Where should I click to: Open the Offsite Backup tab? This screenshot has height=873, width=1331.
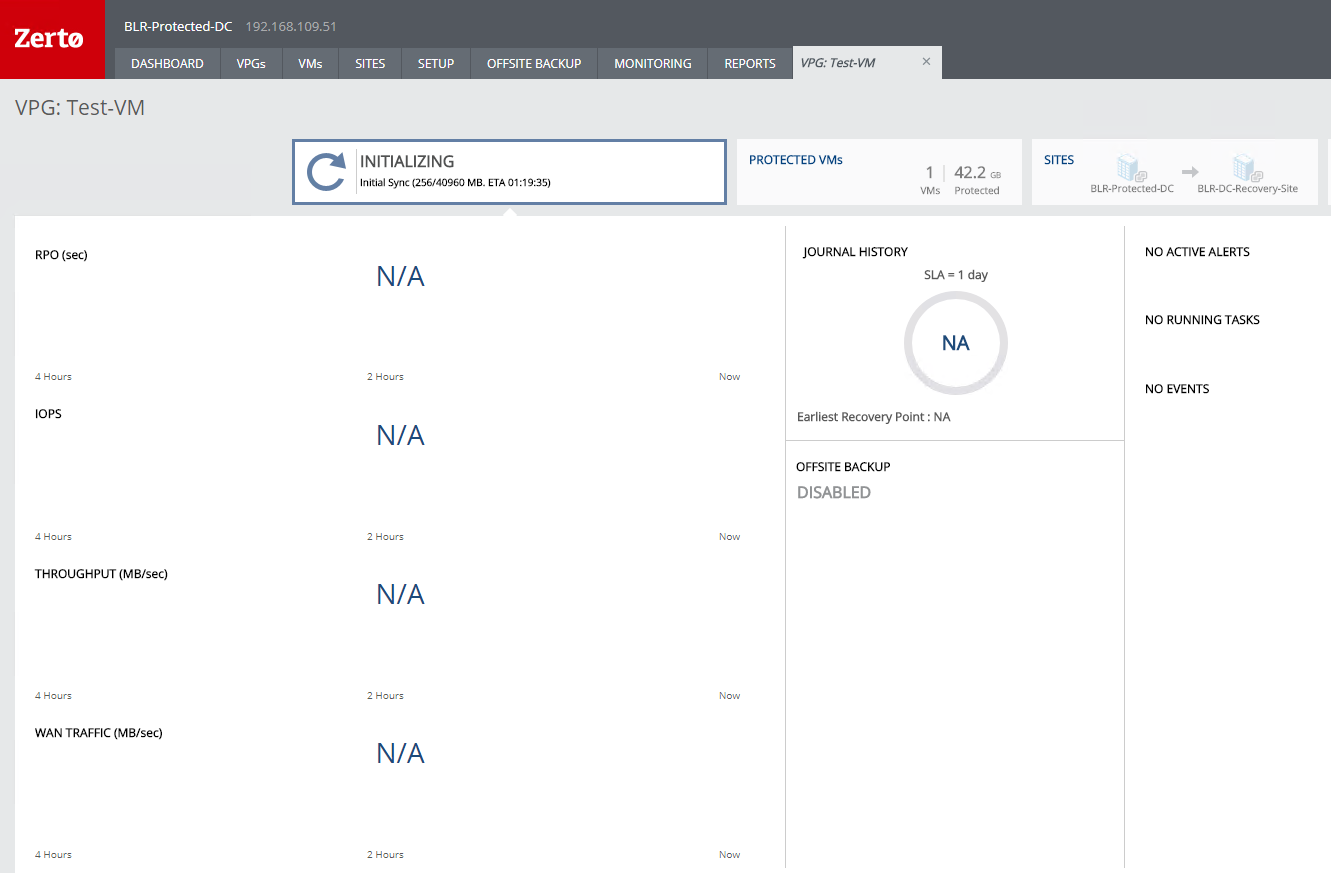coord(534,63)
